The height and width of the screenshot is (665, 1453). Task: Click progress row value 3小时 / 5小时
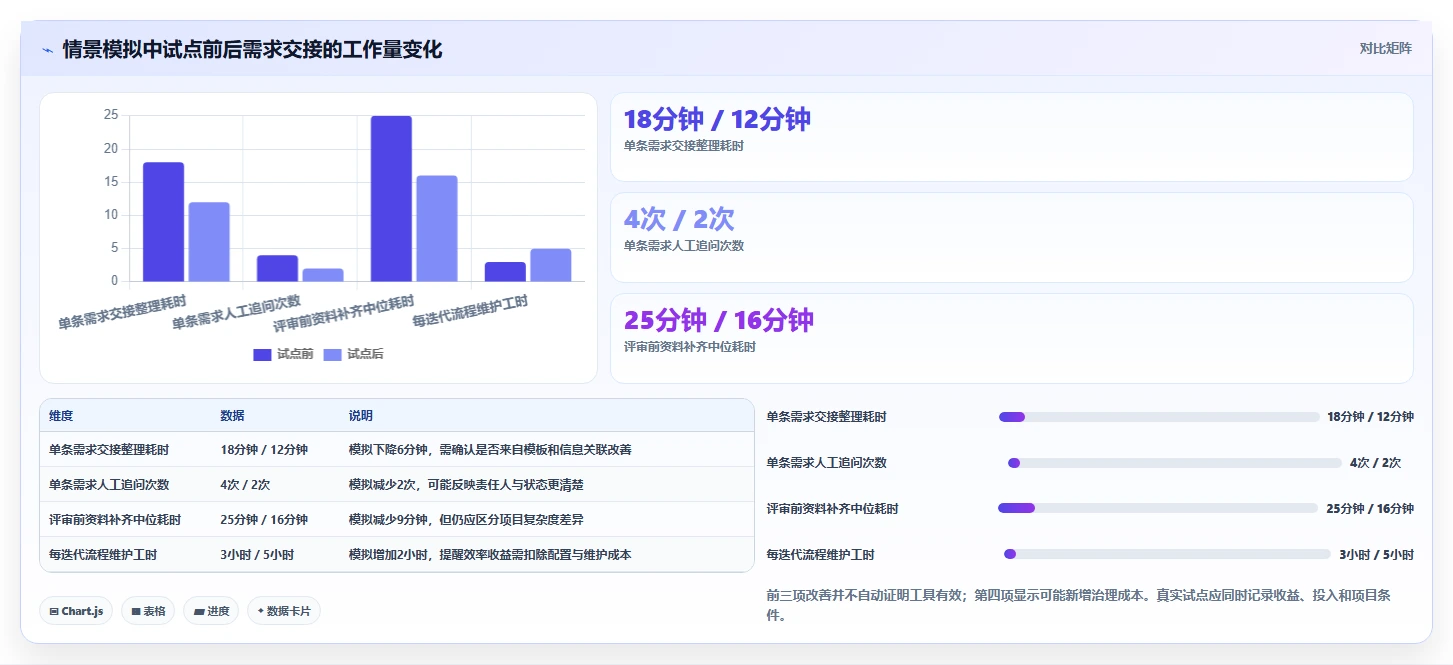[x=1376, y=554]
